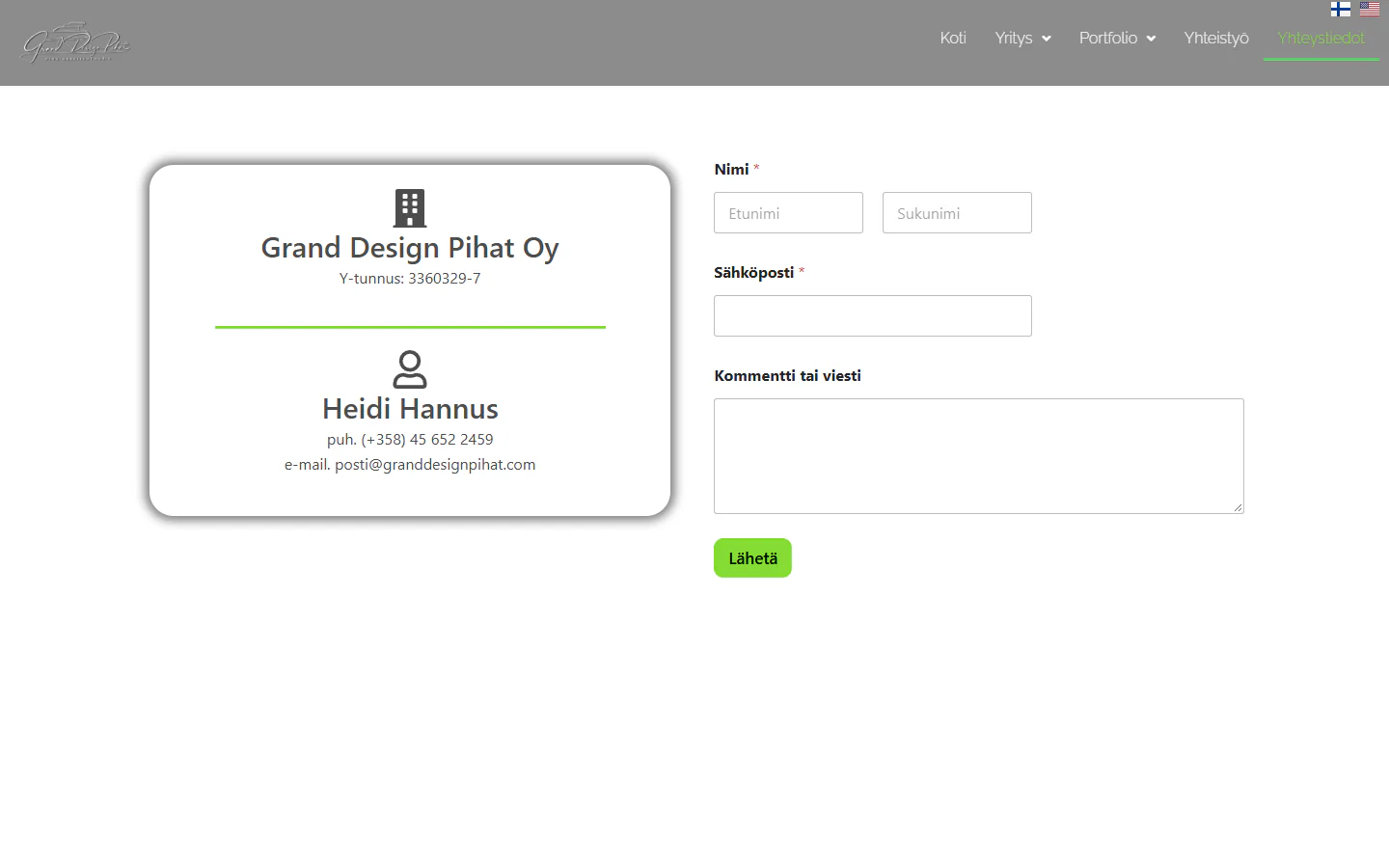Switch language with the Finnish flag
This screenshot has width=1389, height=868.
1341,9
